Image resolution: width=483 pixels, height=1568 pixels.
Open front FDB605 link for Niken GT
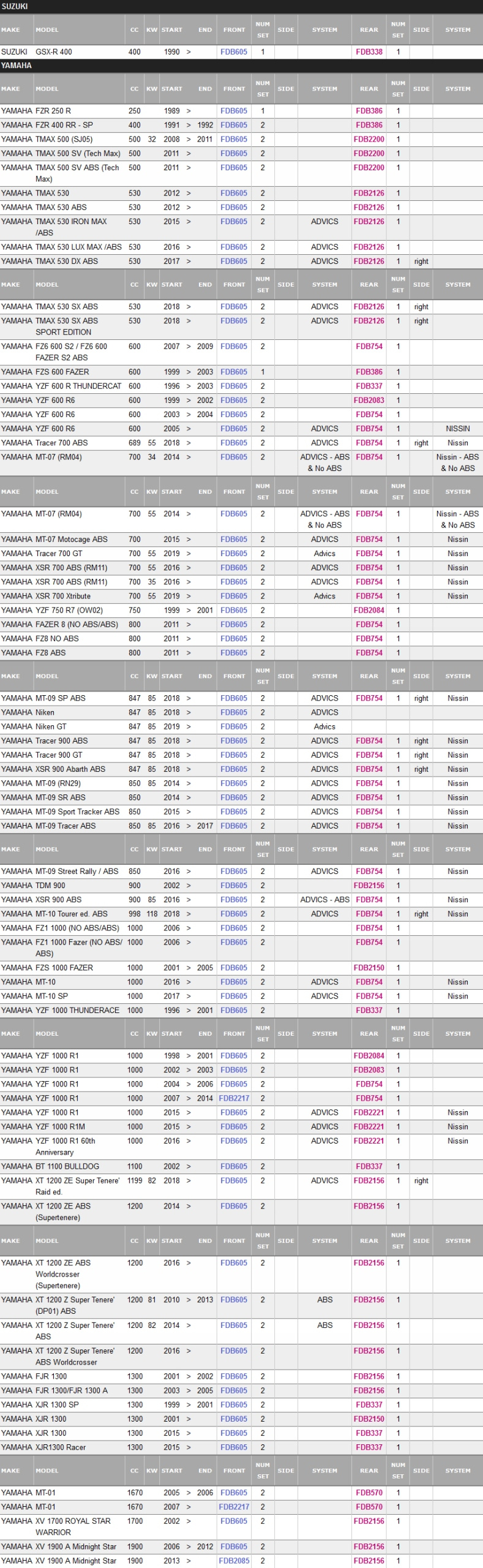(234, 726)
